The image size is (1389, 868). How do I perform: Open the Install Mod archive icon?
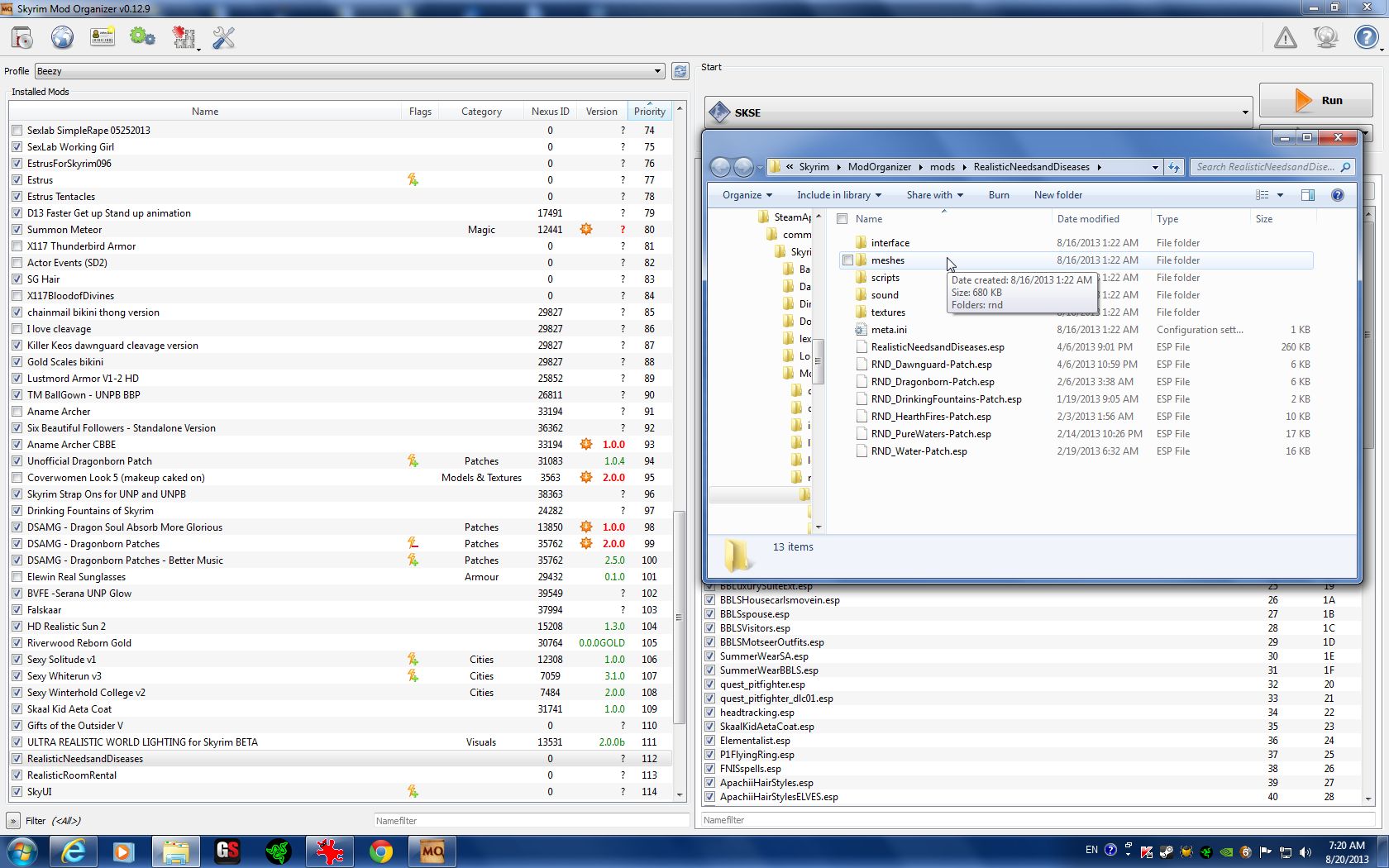point(22,38)
